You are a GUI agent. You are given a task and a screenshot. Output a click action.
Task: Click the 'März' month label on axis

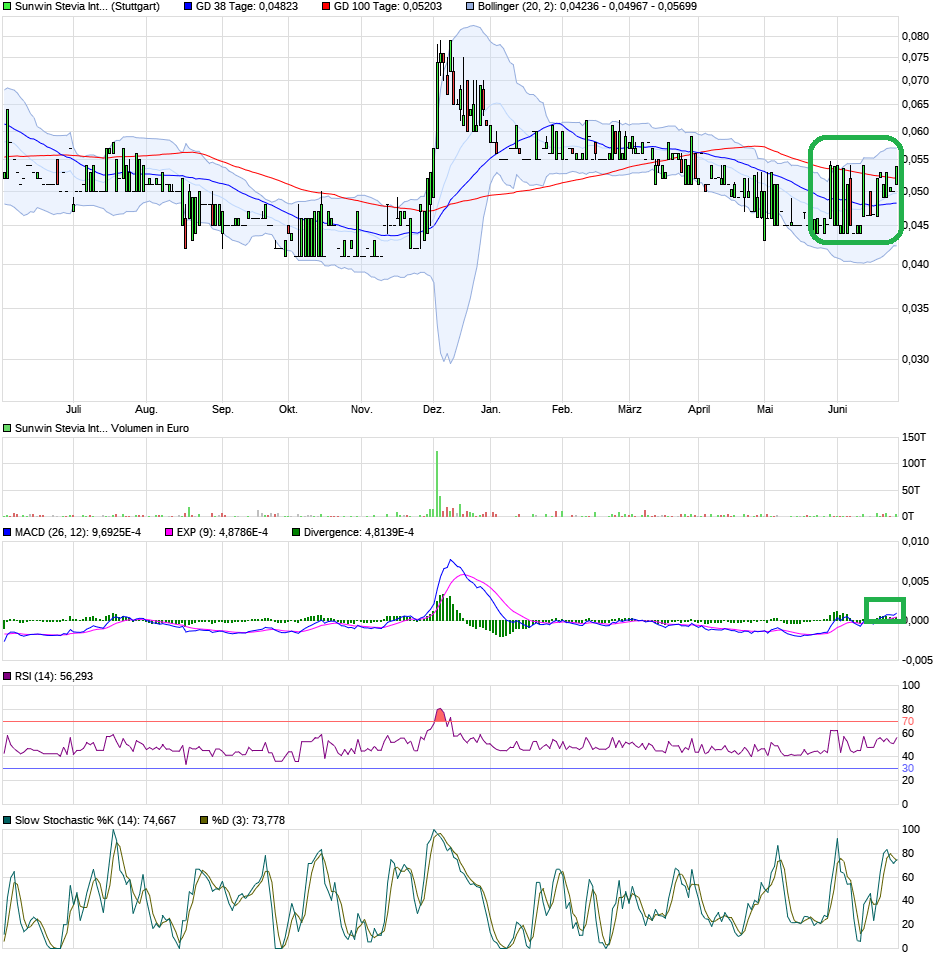coord(630,409)
